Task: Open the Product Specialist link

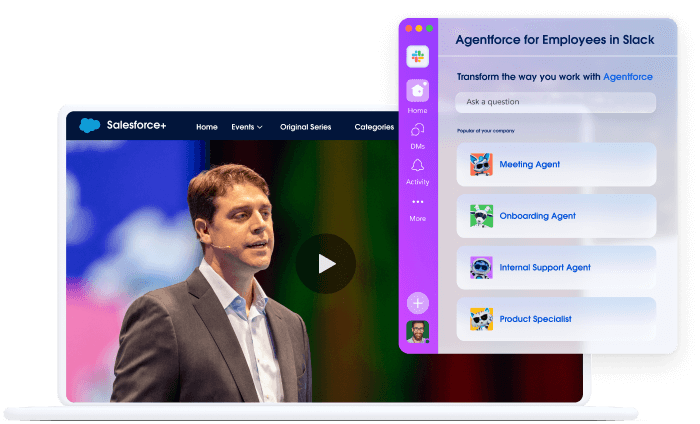Action: point(535,319)
